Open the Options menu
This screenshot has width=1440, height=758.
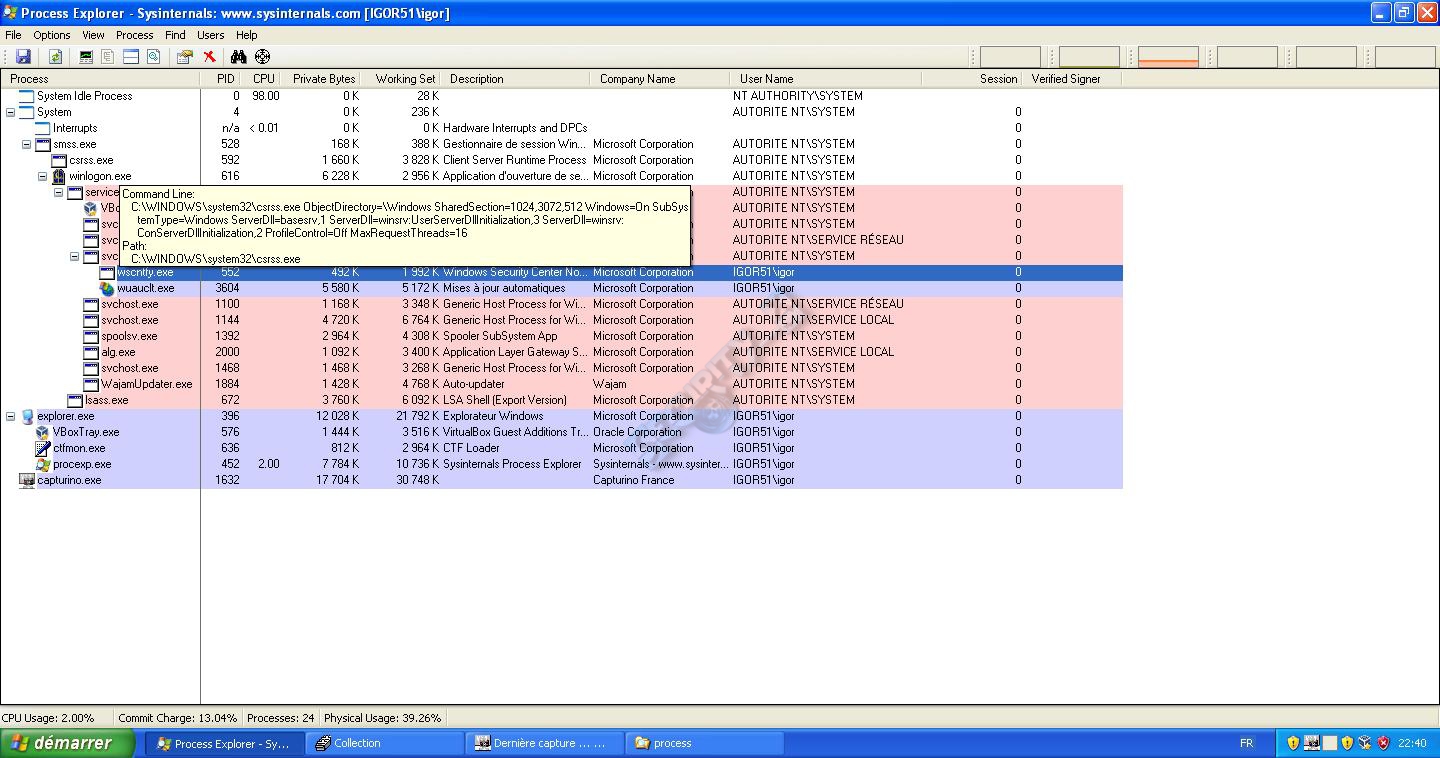[x=52, y=35]
